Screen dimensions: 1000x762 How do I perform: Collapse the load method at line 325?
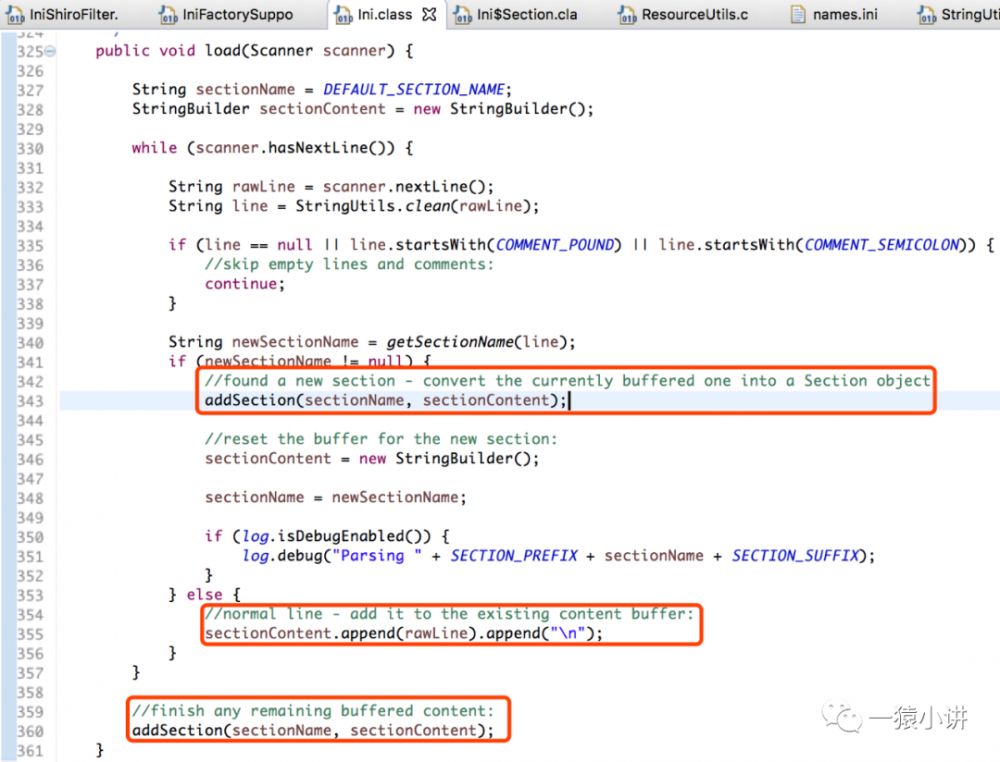(50, 51)
